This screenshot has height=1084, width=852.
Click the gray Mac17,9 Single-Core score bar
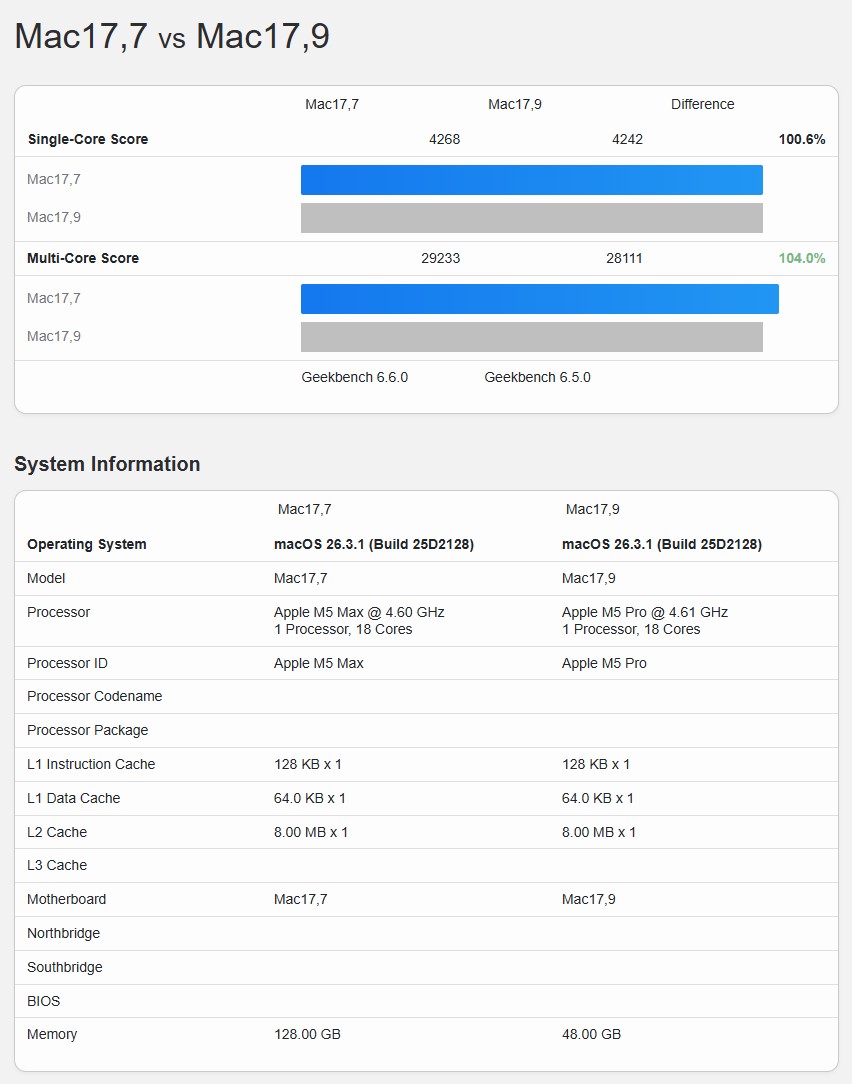[x=531, y=218]
